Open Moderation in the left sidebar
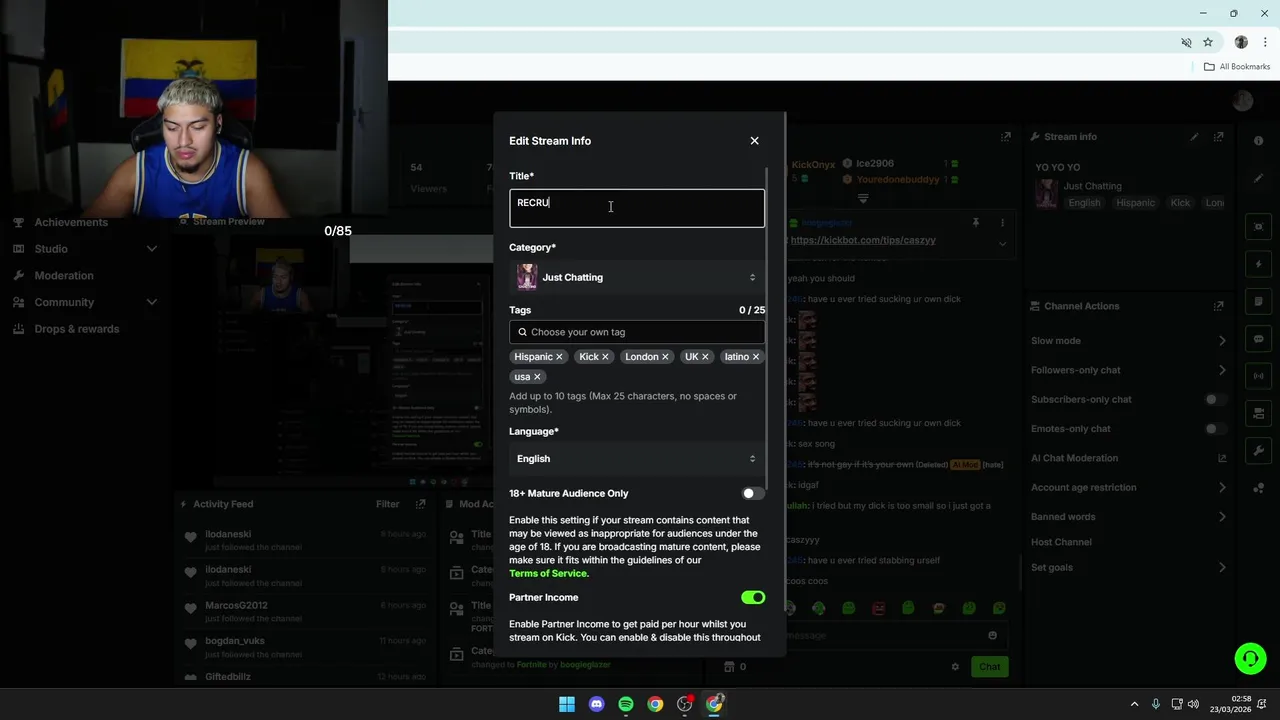 (x=64, y=276)
